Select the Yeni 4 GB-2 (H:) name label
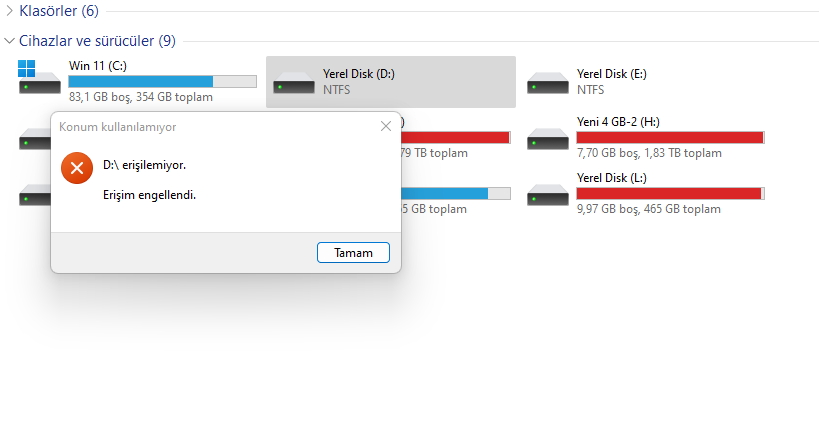The width and height of the screenshot is (819, 421). coord(618,122)
